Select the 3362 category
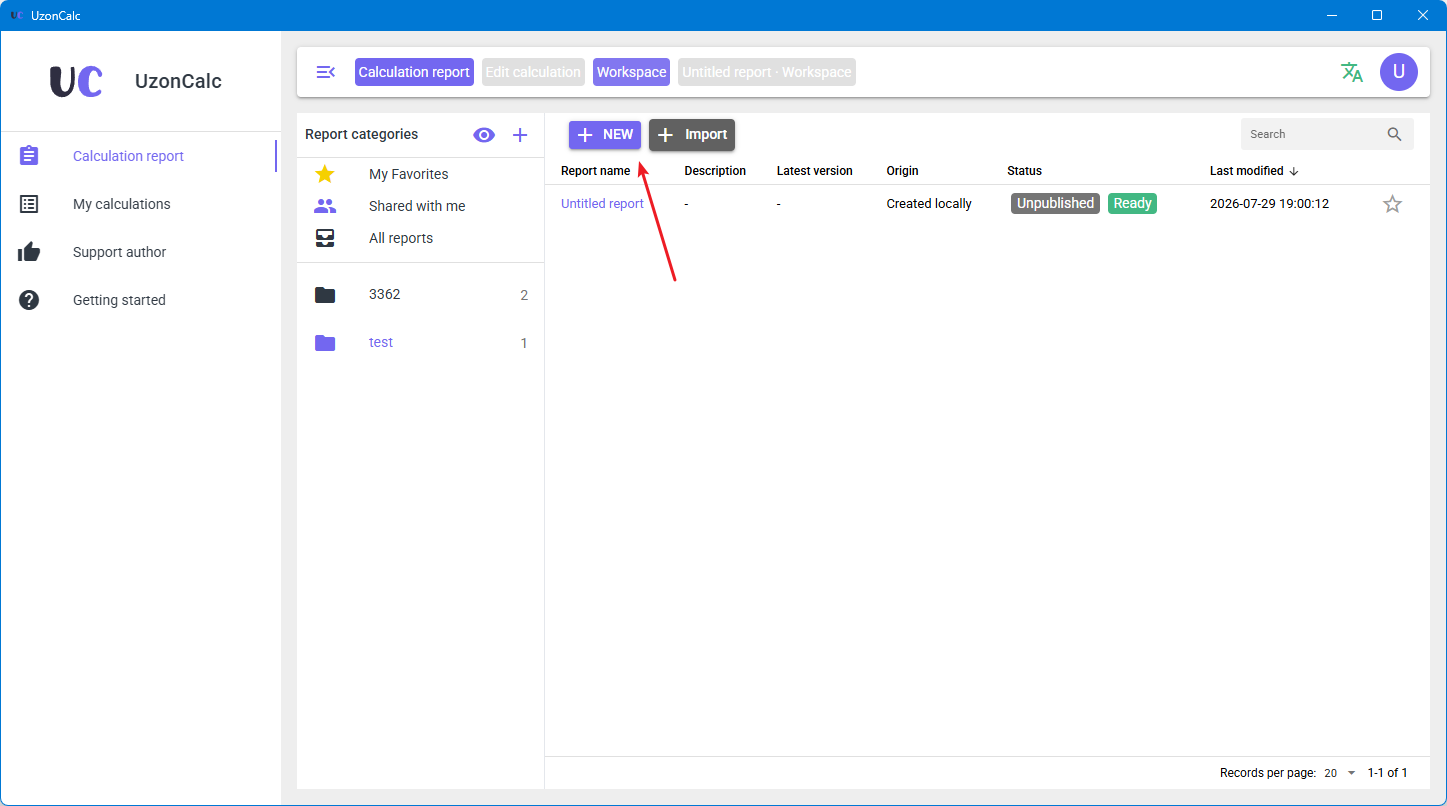 pos(420,295)
